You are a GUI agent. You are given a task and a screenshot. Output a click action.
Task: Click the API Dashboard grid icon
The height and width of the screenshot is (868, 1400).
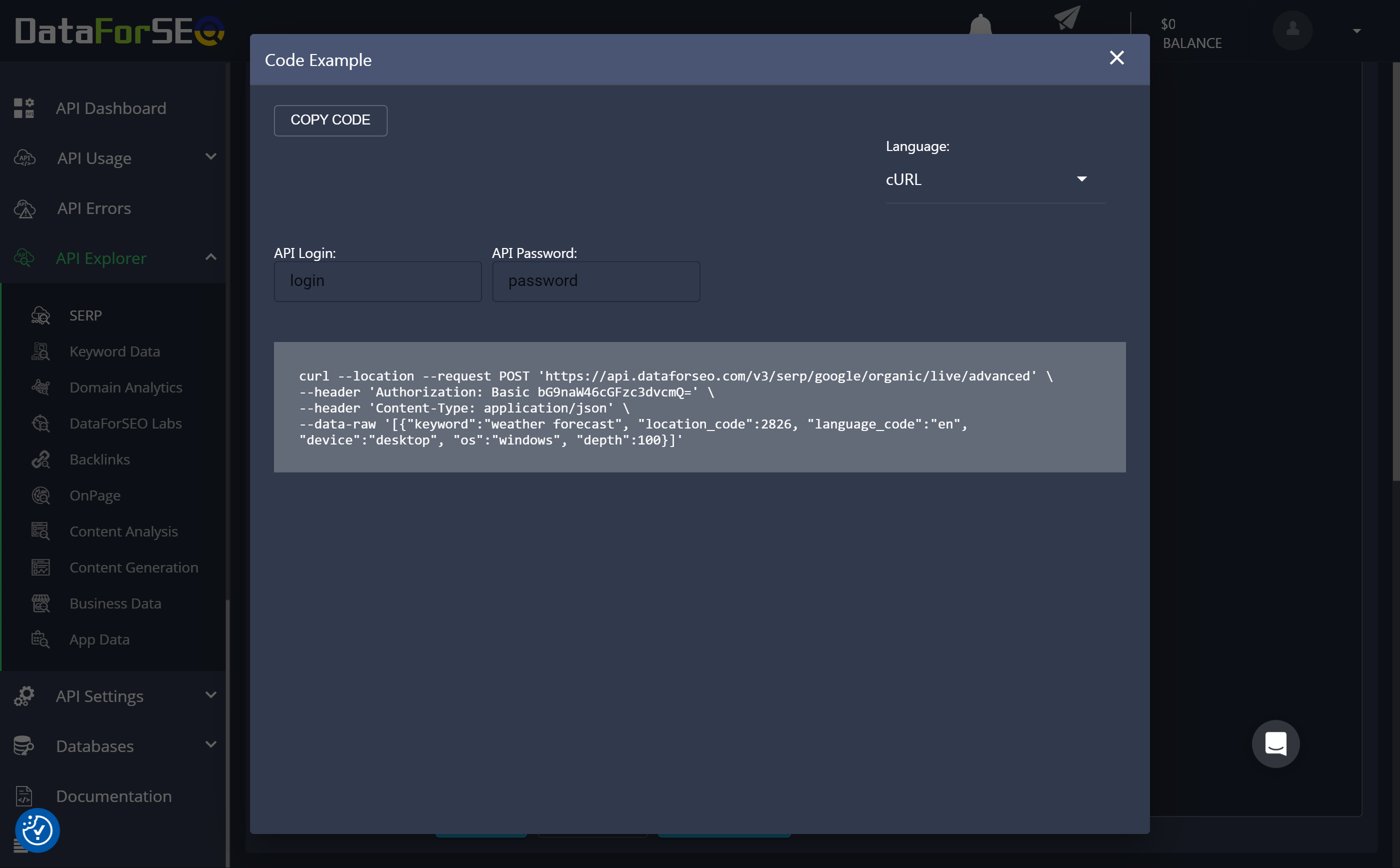pyautogui.click(x=24, y=108)
